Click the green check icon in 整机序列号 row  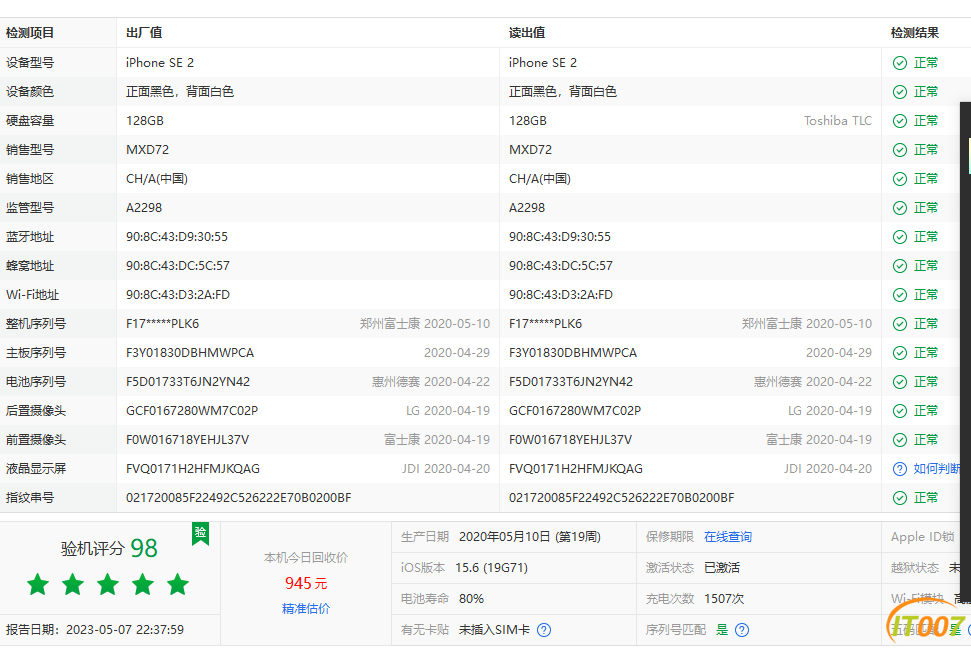(900, 324)
